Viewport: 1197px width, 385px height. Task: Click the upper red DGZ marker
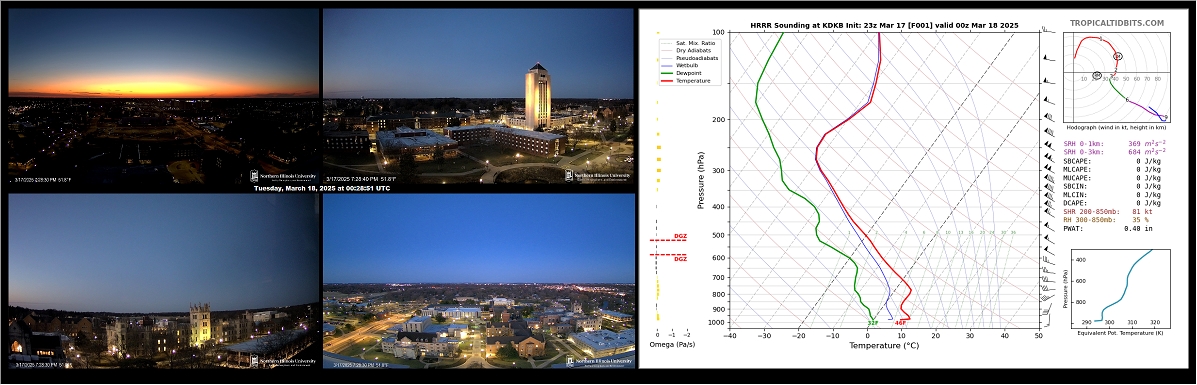(669, 239)
